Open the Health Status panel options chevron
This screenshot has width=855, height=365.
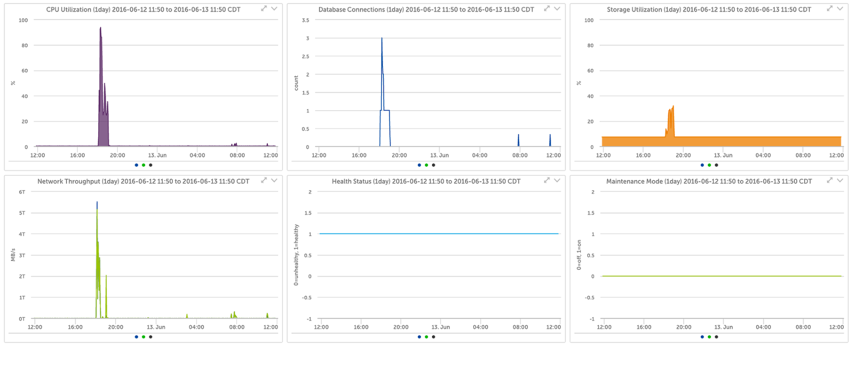[x=557, y=181]
